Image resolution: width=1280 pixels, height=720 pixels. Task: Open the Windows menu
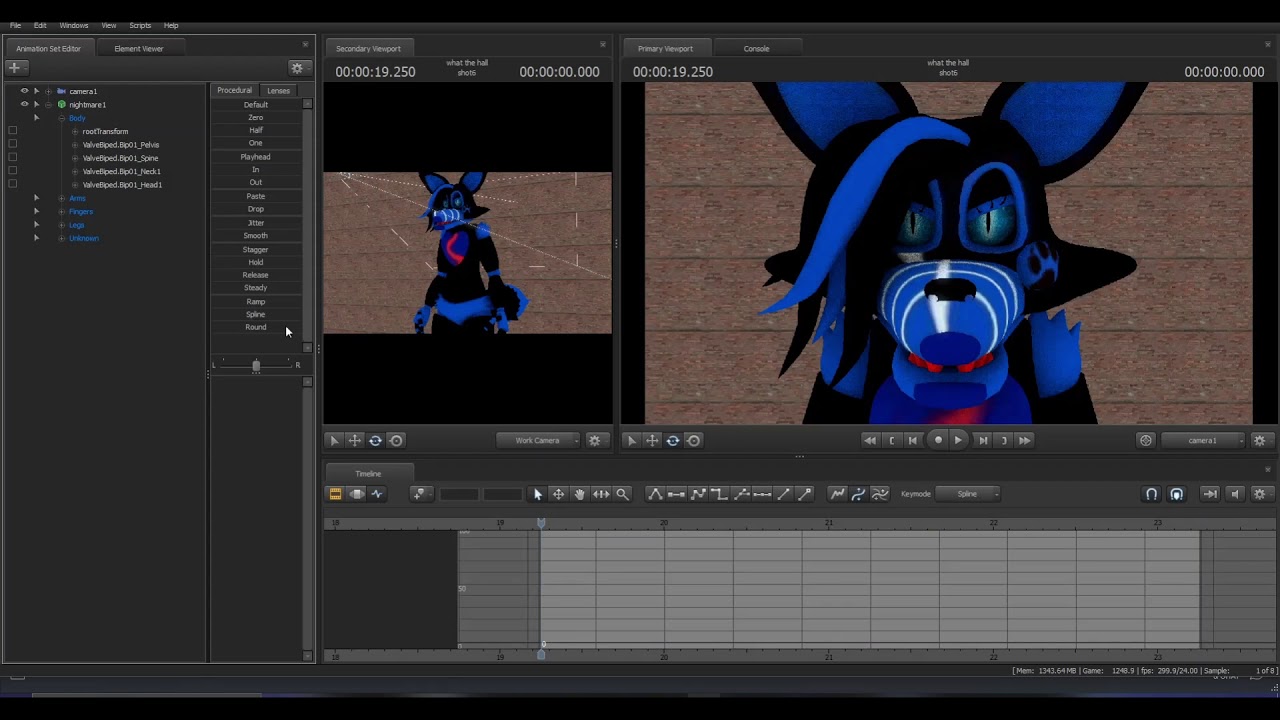tap(74, 25)
